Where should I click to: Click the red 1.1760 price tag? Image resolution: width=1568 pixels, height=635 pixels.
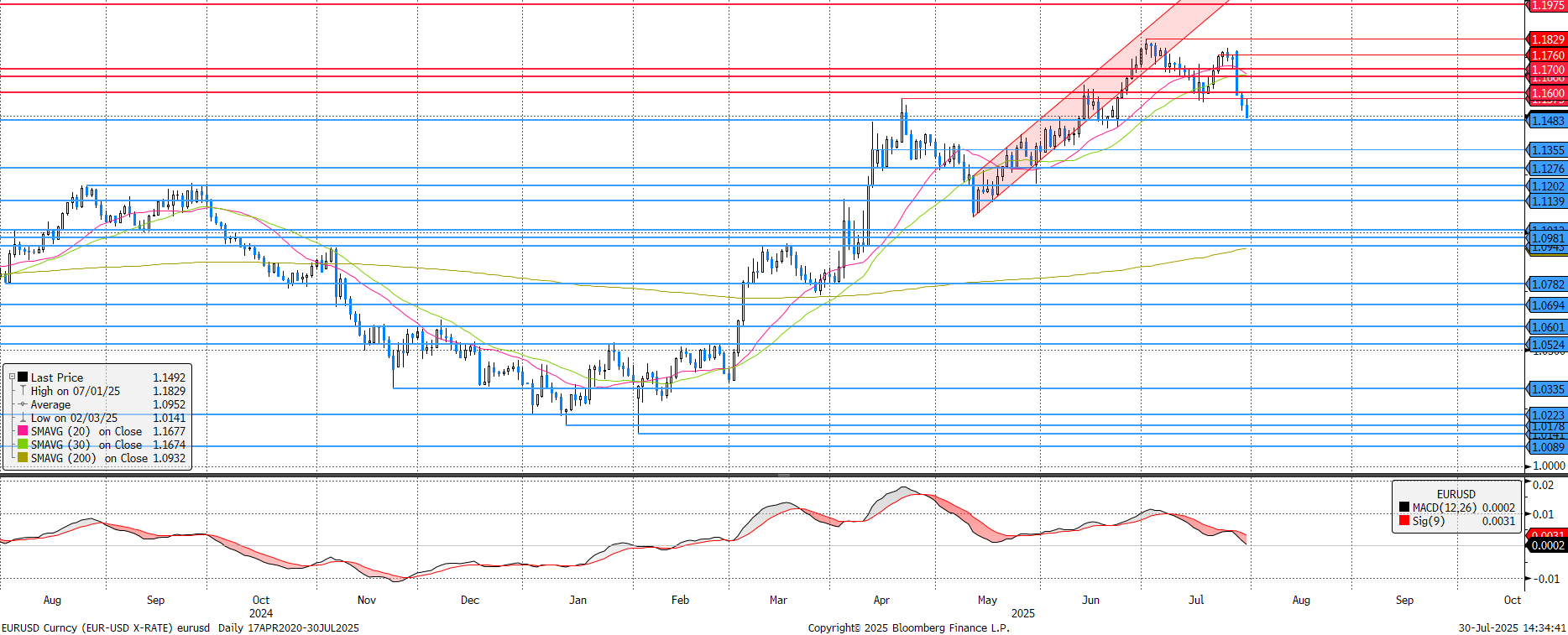pyautogui.click(x=1546, y=55)
